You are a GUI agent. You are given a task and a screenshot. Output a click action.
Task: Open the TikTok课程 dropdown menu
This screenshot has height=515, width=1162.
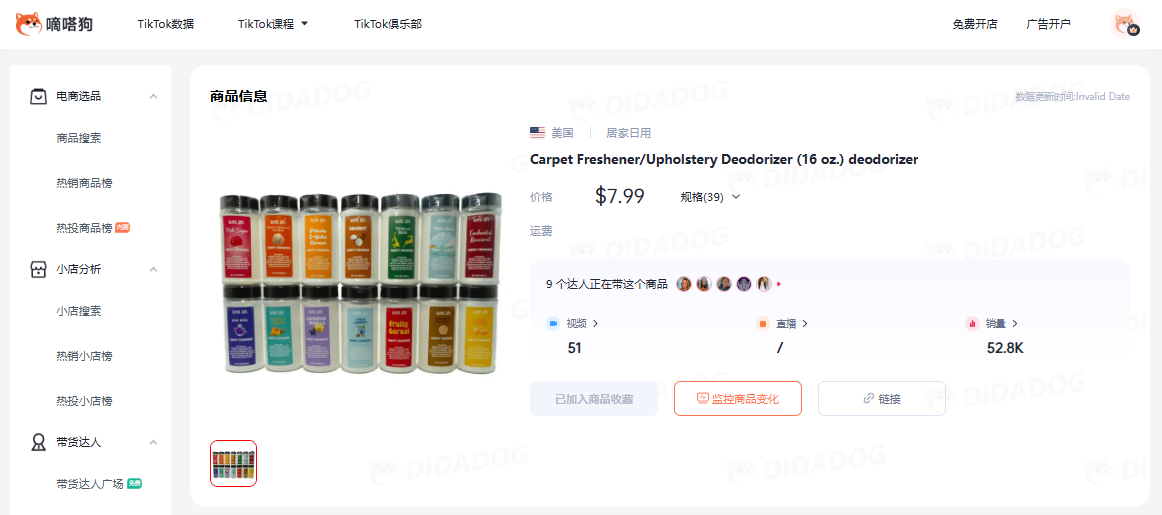[273, 24]
